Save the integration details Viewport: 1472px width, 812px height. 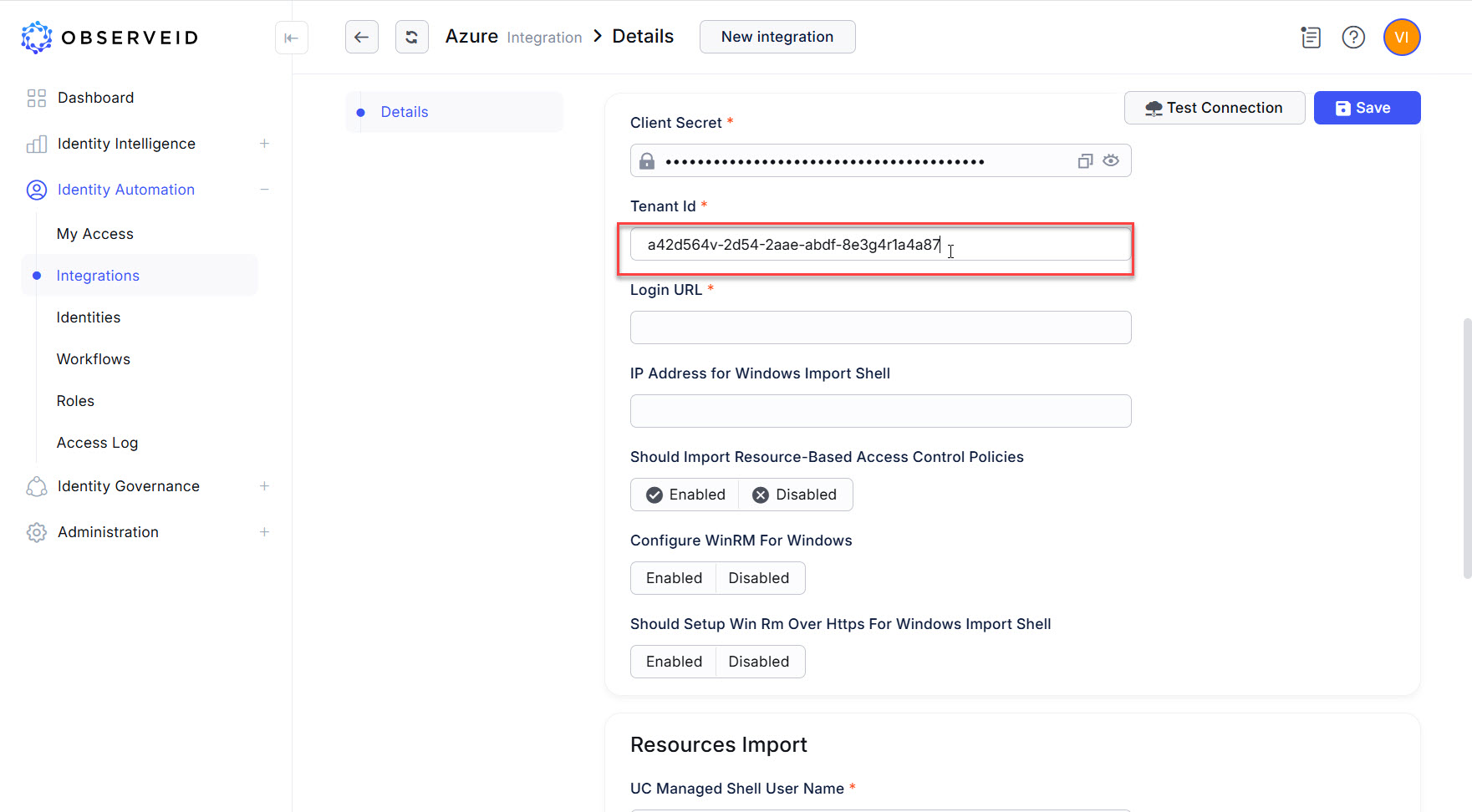(1367, 108)
